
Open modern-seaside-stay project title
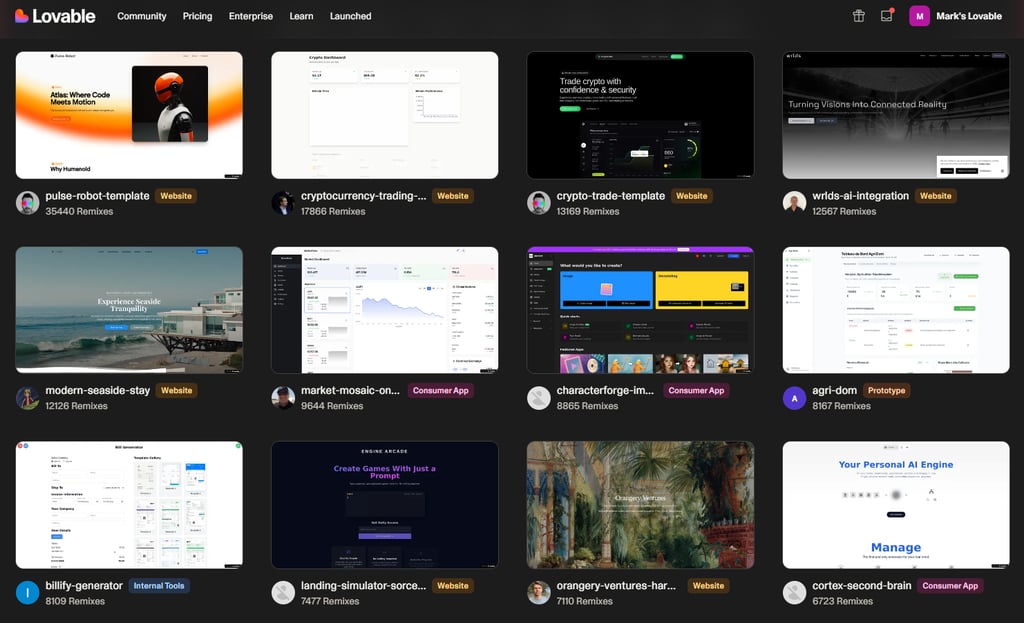tap(97, 390)
